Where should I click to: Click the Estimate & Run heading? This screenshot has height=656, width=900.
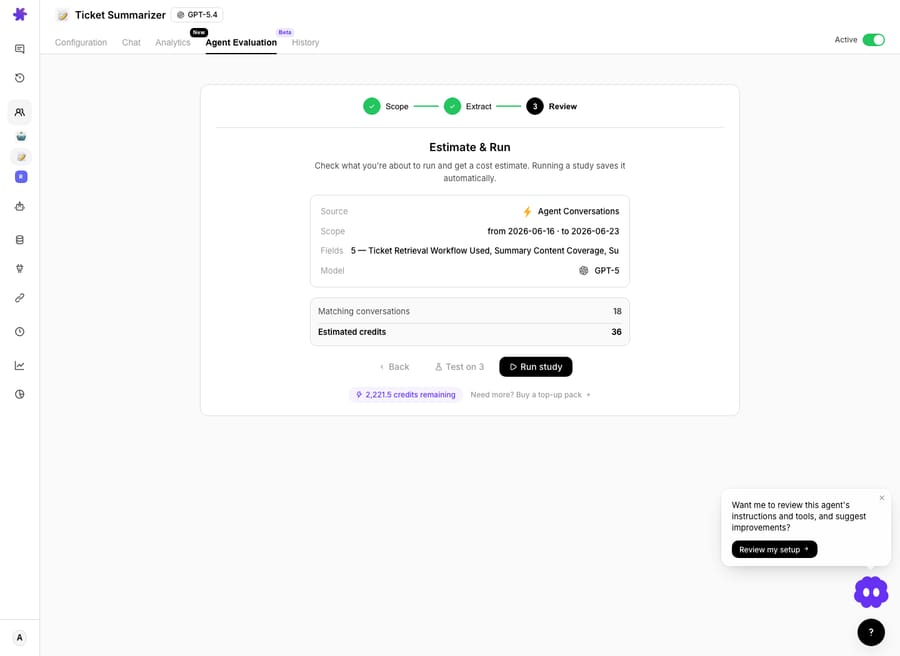coord(470,147)
